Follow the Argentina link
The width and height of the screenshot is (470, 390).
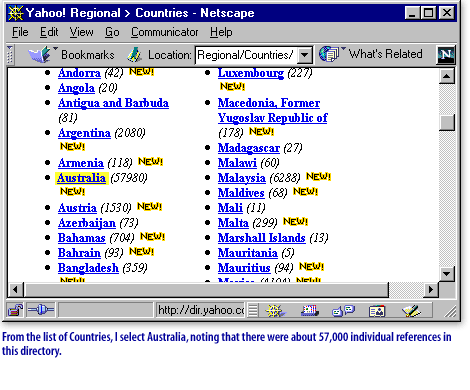click(84, 133)
